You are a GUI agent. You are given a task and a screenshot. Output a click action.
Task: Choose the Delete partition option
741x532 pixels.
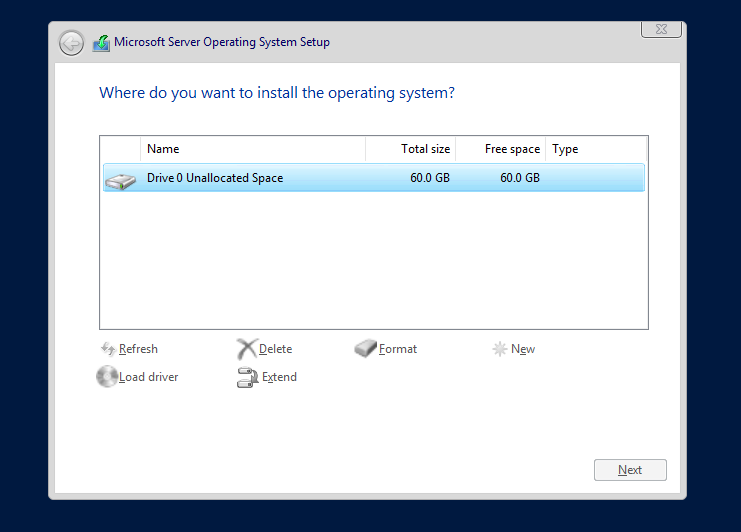pos(276,349)
